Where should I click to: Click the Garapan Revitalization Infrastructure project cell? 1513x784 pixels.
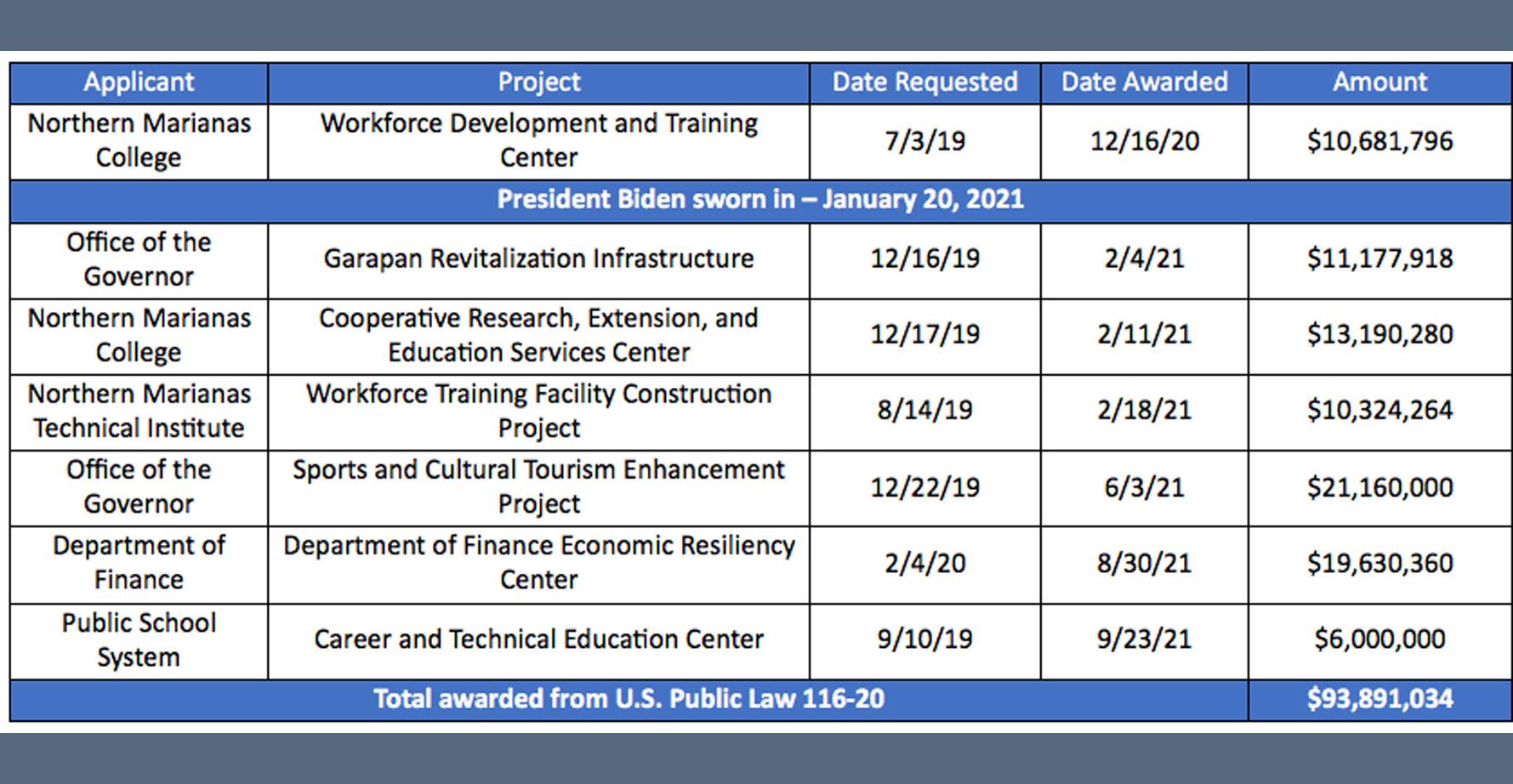pyautogui.click(x=538, y=260)
